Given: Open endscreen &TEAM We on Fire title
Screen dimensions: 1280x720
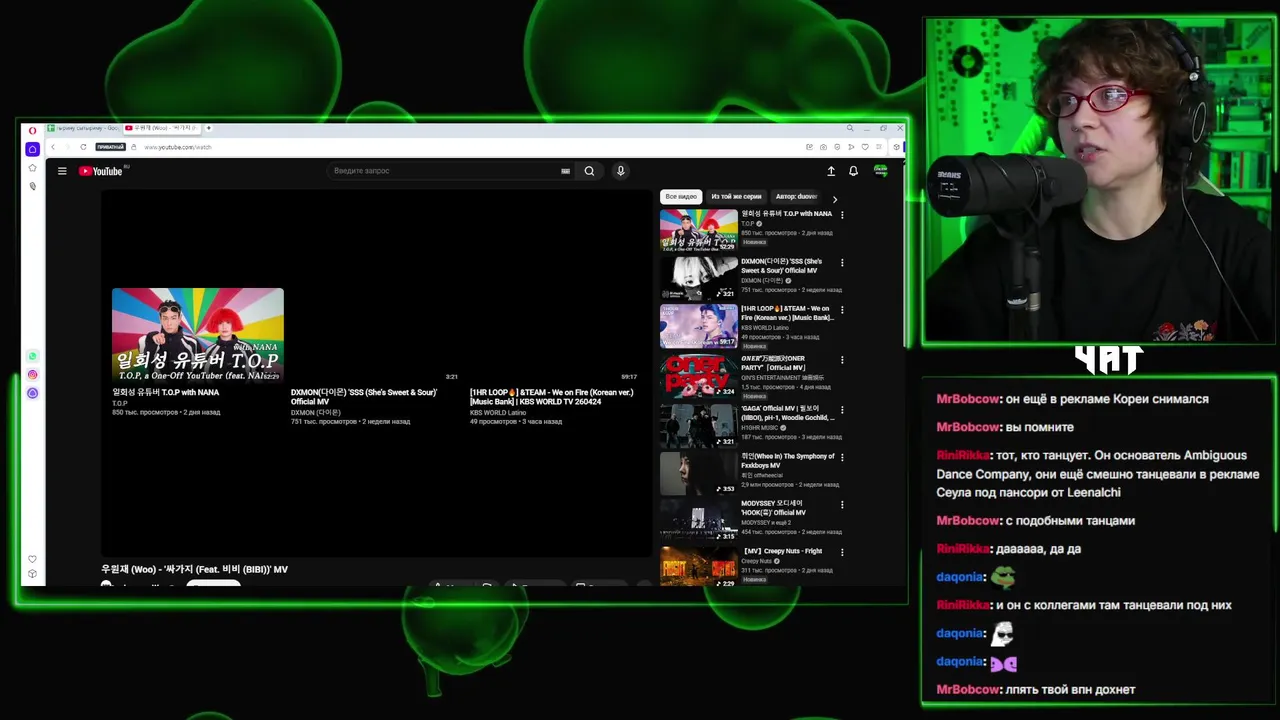Looking at the screenshot, I should click(x=552, y=397).
